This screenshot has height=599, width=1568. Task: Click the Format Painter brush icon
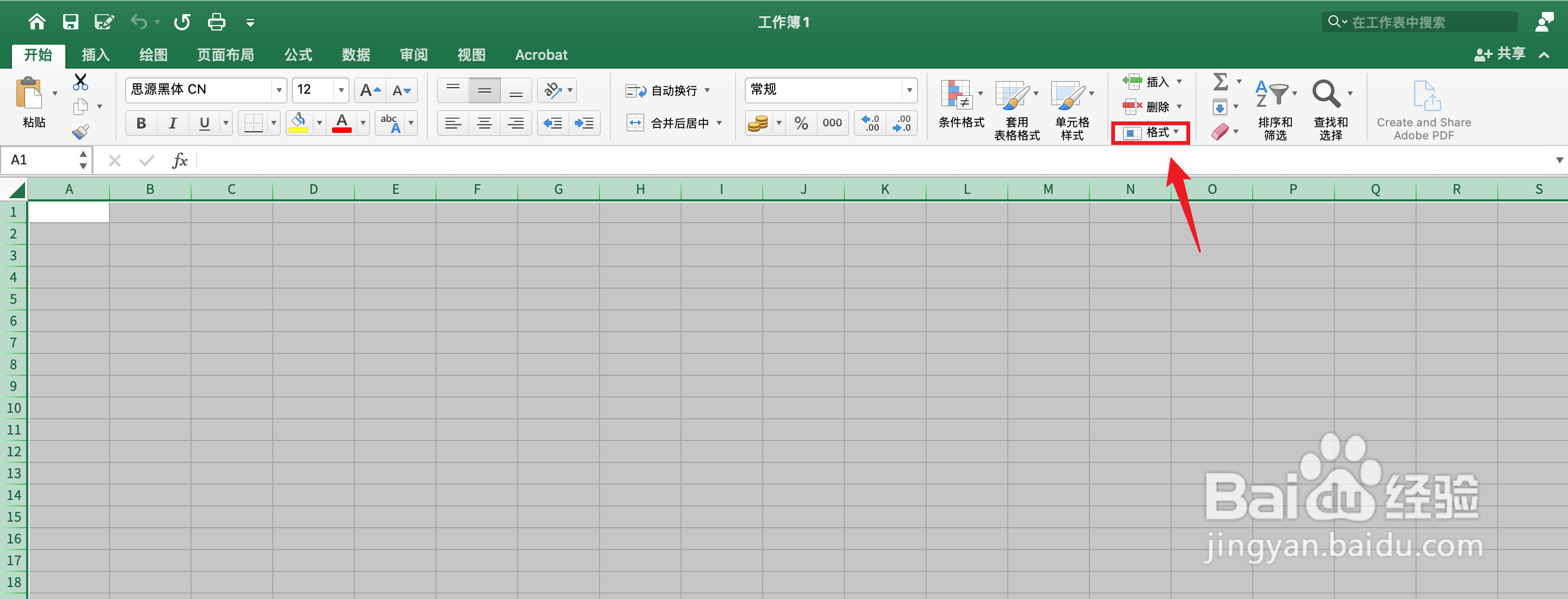pyautogui.click(x=81, y=131)
